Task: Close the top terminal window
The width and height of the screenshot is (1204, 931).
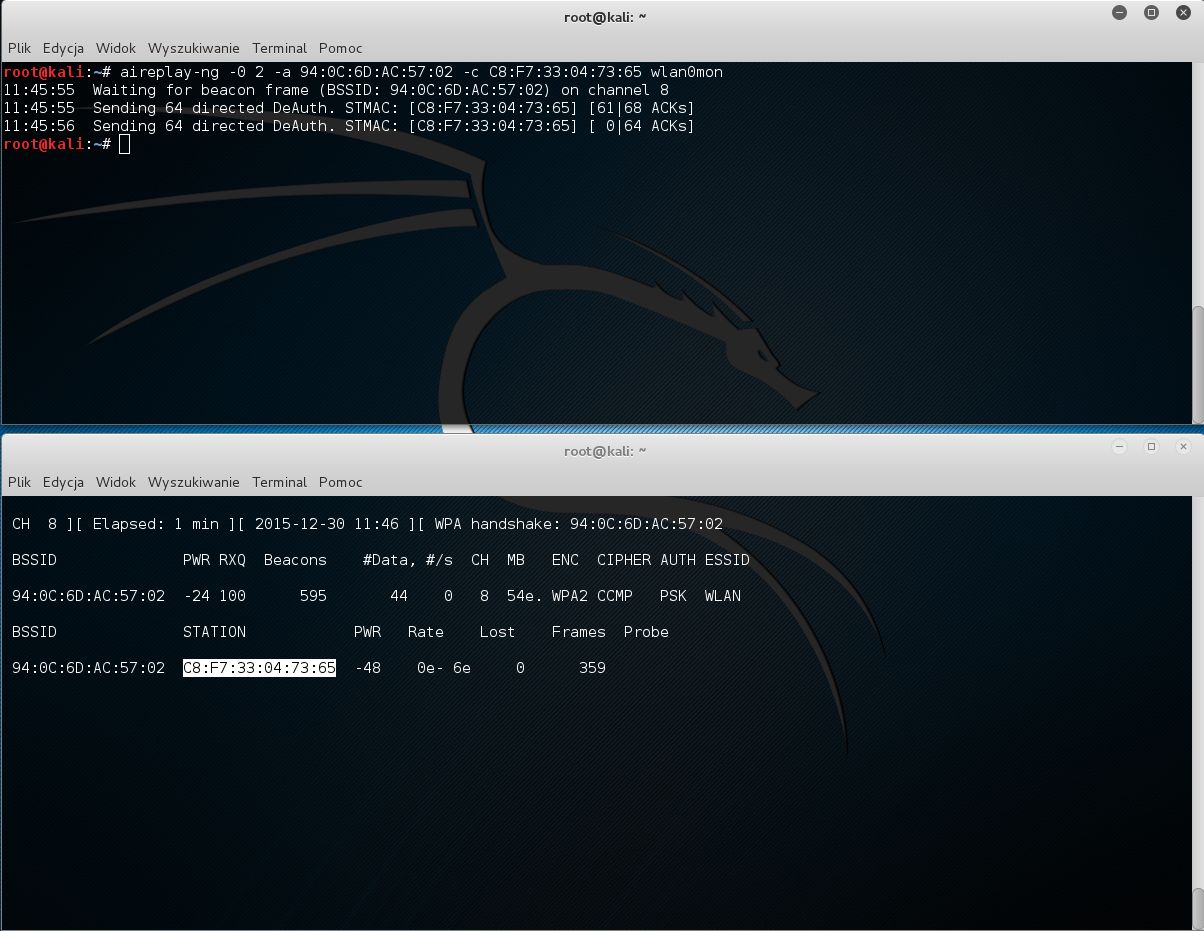Action: tap(1184, 13)
